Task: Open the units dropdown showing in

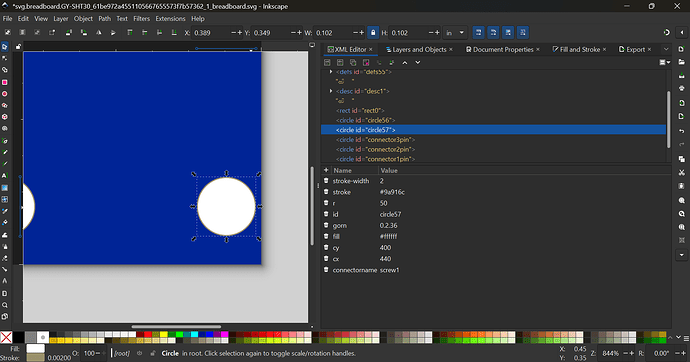Action: (455, 33)
